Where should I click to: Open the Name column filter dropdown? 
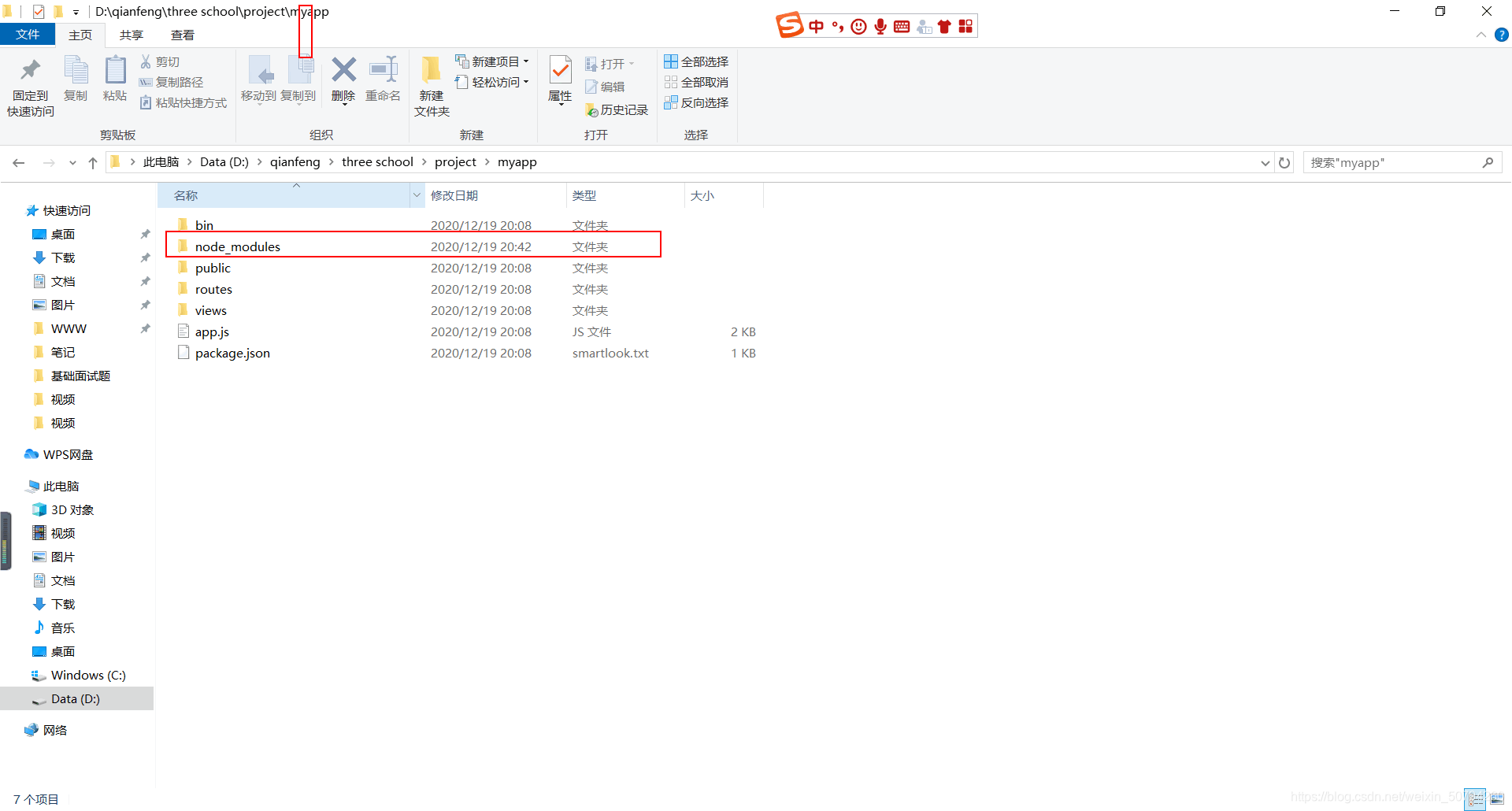click(x=417, y=195)
